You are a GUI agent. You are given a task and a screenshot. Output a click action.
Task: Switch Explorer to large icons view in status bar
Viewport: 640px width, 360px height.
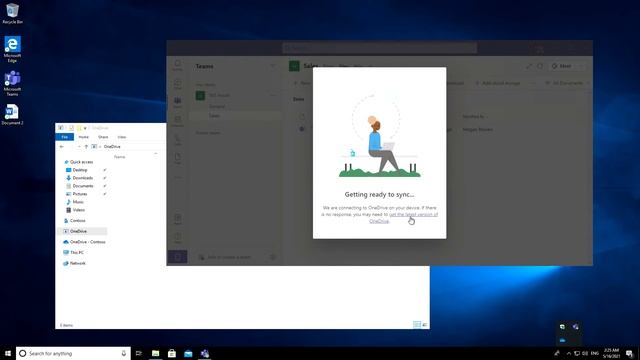[425, 325]
